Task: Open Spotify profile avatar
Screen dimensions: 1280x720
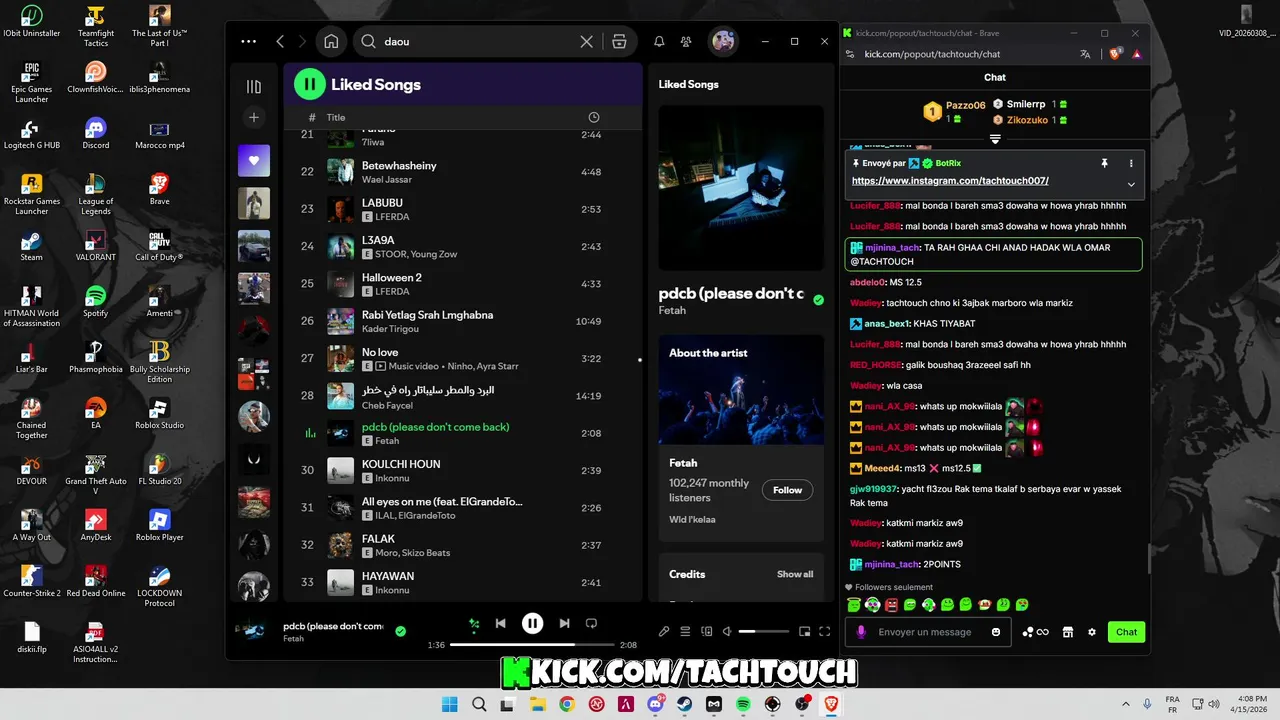Action: coord(722,41)
